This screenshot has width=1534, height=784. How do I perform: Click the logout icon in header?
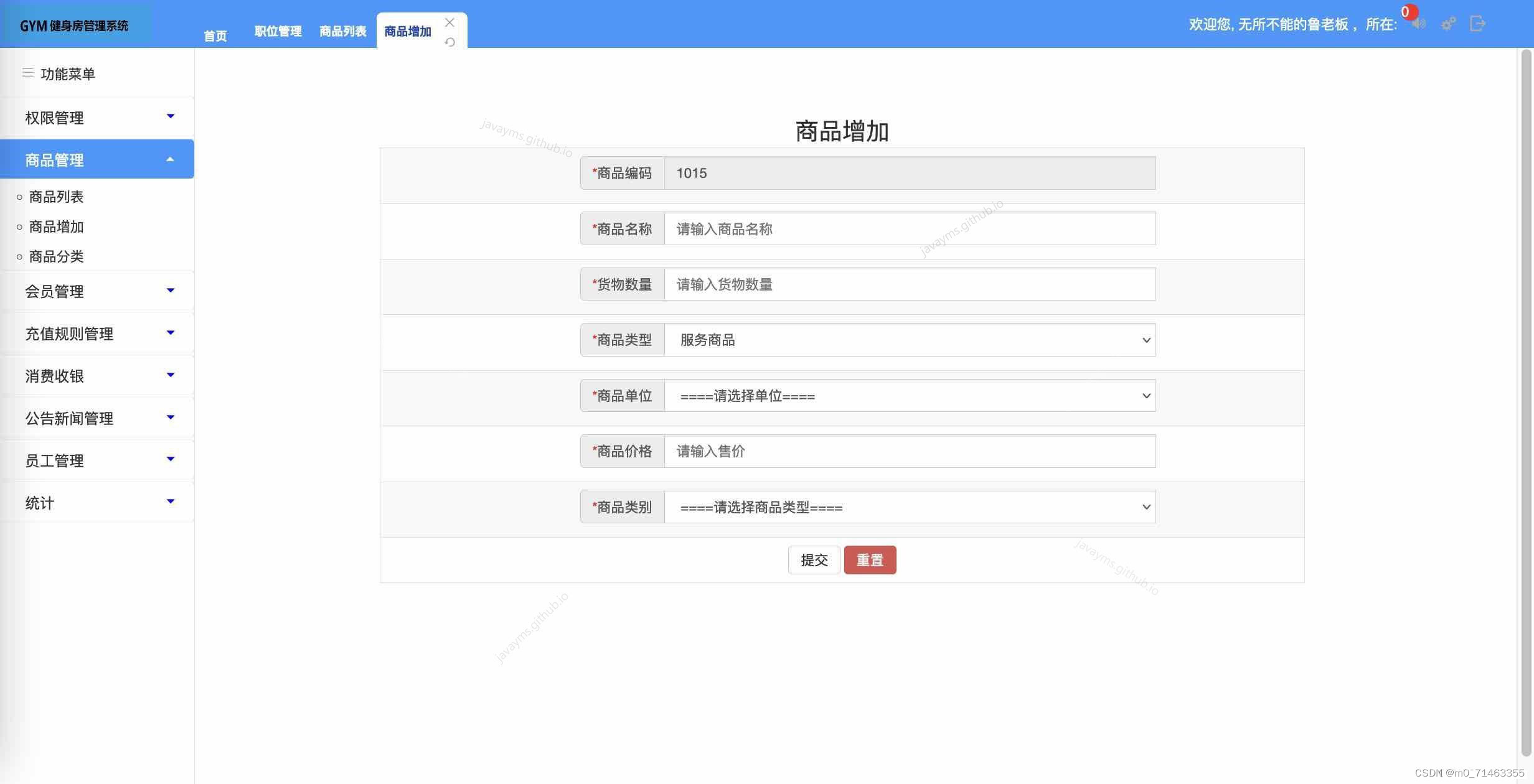(1477, 24)
